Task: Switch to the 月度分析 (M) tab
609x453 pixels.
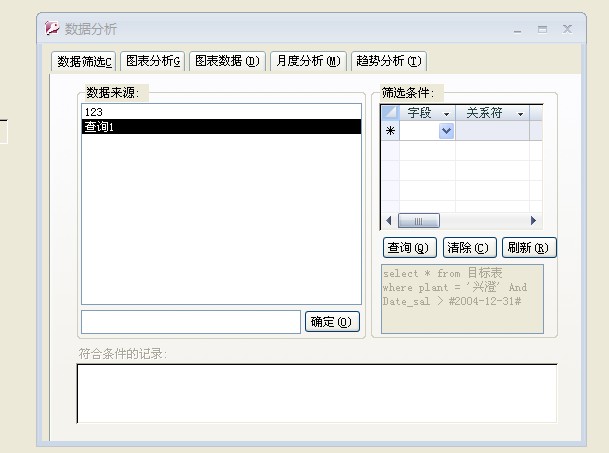Action: coord(308,61)
